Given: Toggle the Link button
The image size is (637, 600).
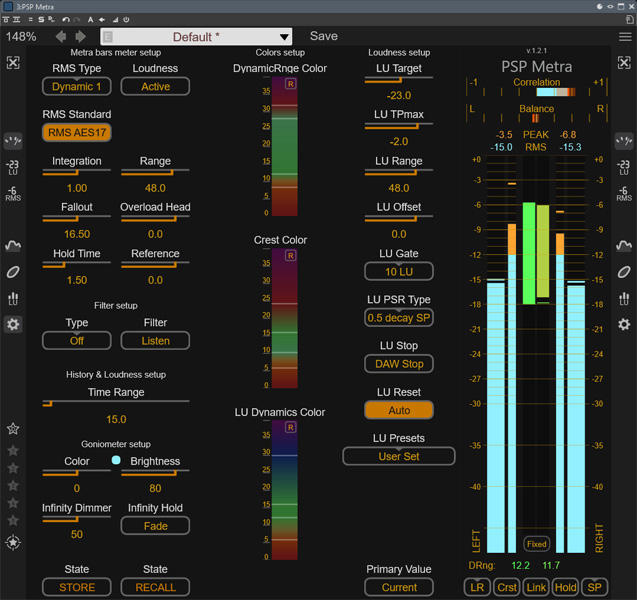Looking at the screenshot, I should [x=536, y=587].
